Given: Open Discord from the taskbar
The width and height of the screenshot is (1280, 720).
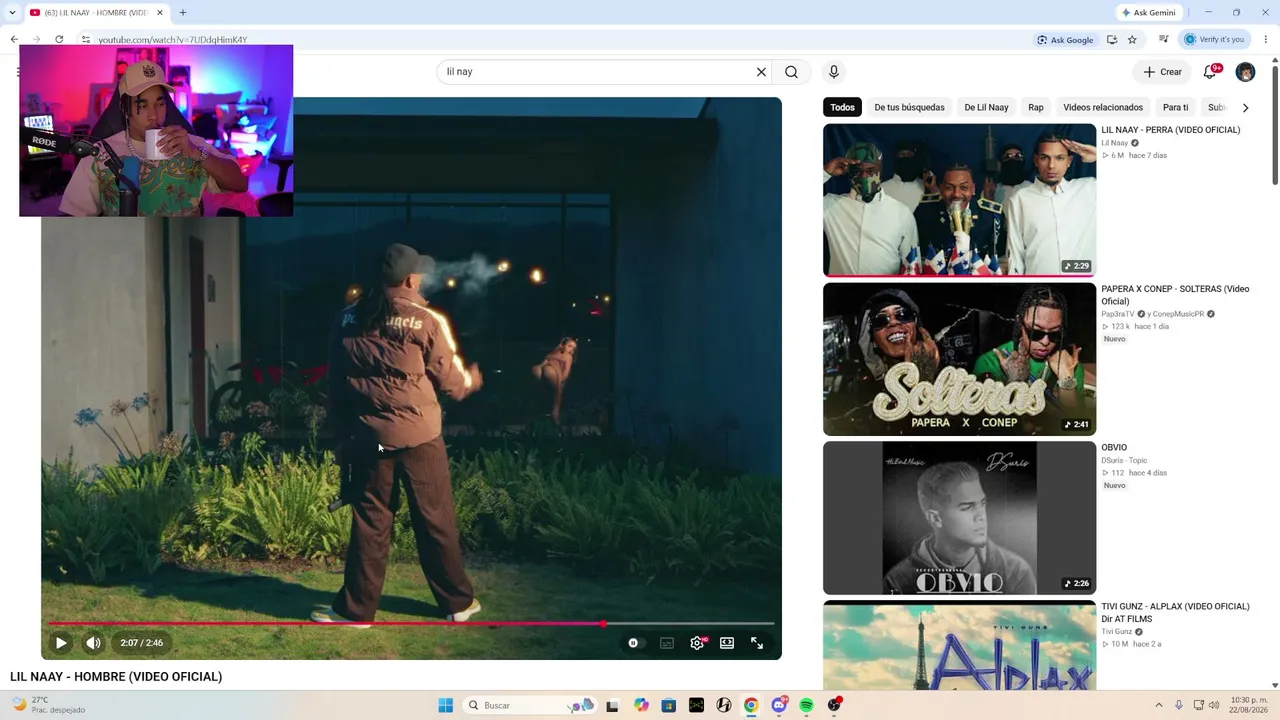Looking at the screenshot, I should coord(779,705).
